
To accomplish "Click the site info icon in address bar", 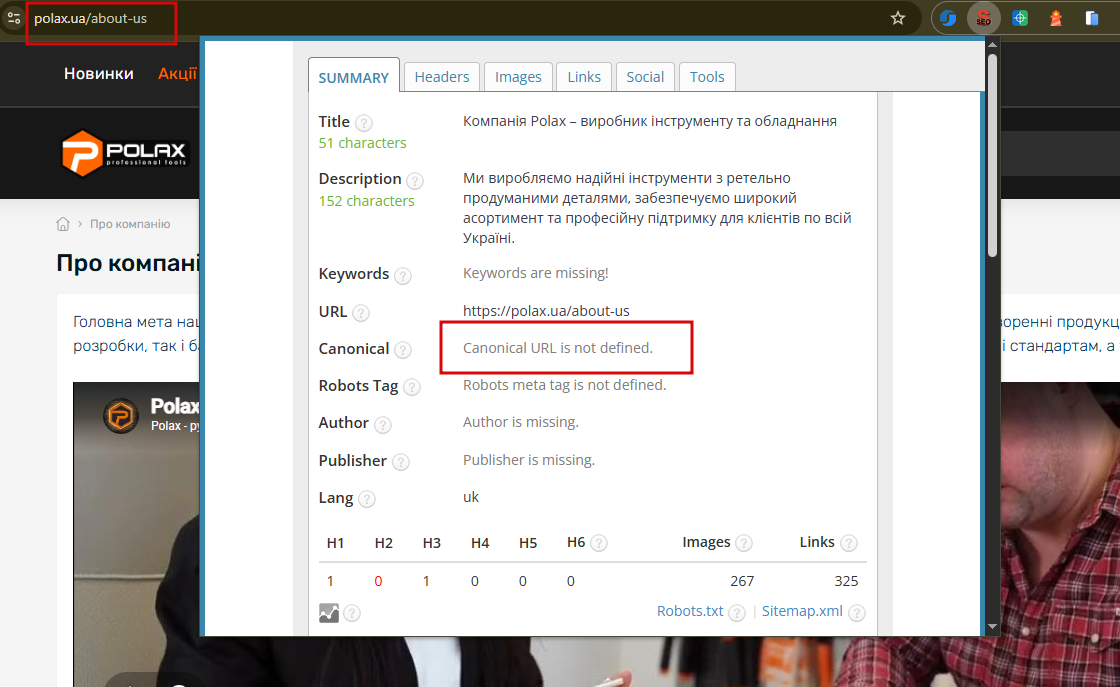I will pyautogui.click(x=14, y=19).
